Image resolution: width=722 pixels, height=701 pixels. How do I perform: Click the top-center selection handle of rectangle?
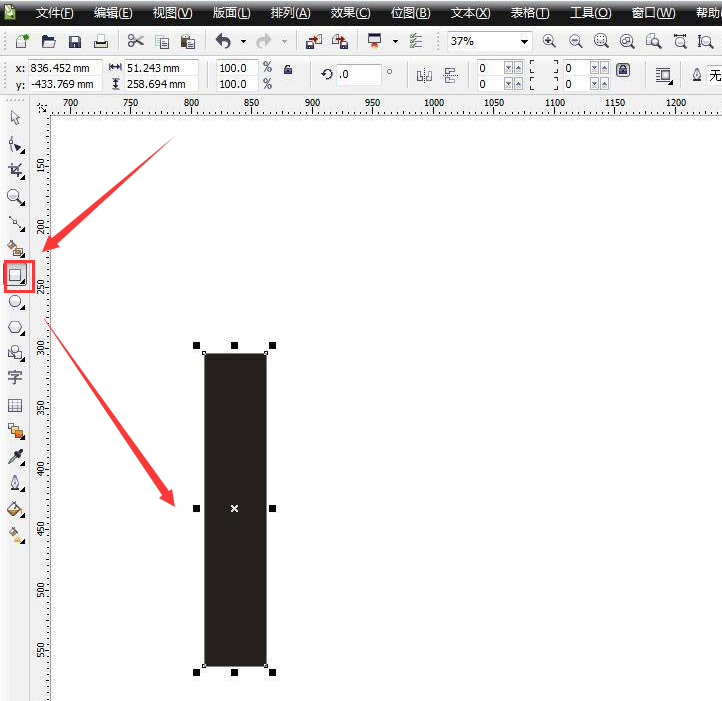[x=234, y=345]
